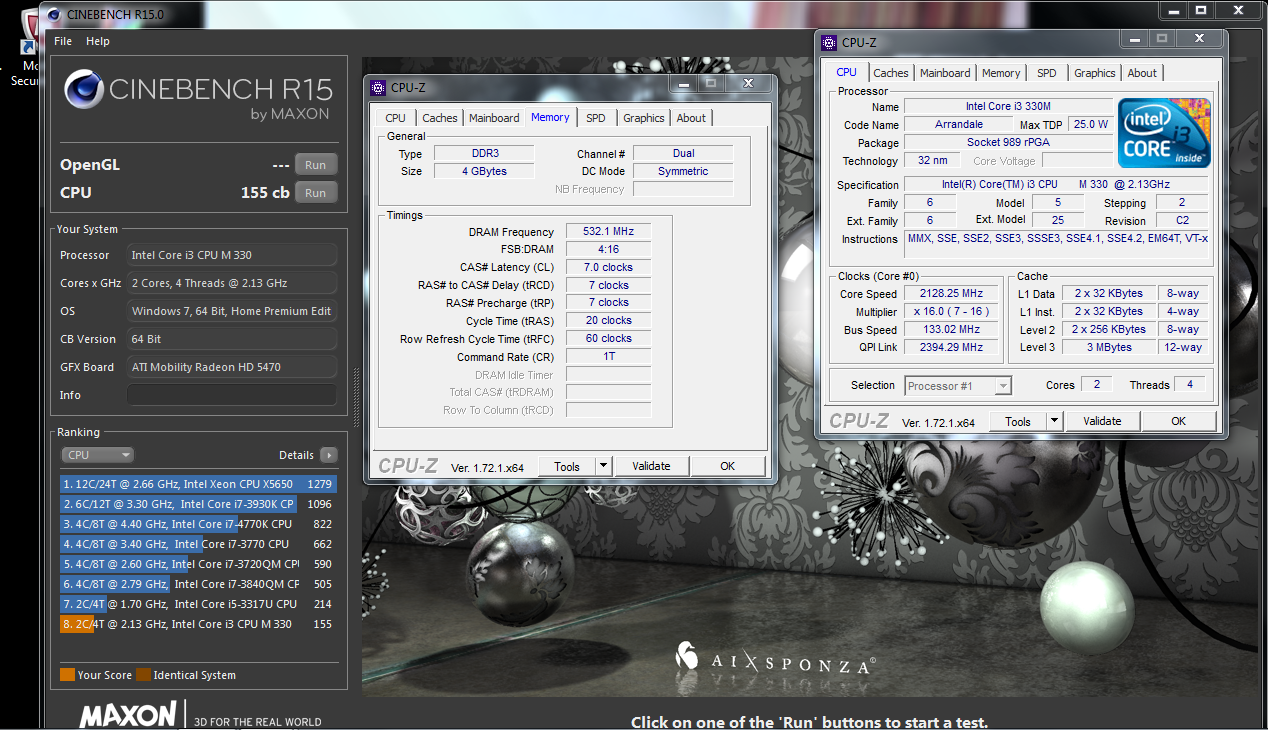Open Mainboard tab in right CPU-Z window

945,73
